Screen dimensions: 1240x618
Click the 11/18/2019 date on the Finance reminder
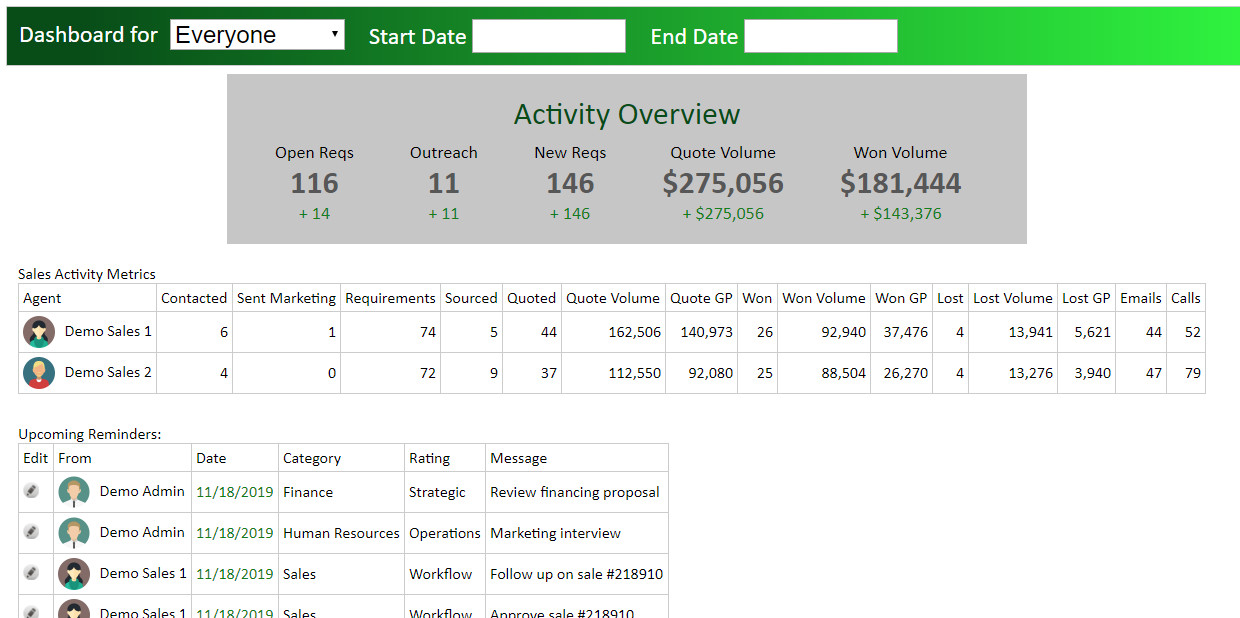234,492
